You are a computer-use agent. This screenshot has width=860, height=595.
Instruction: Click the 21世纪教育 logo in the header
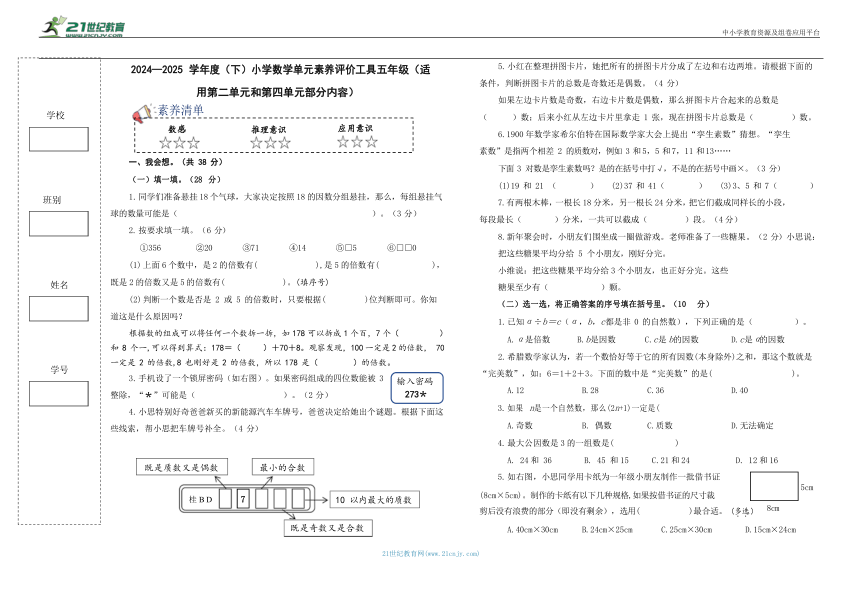(x=83, y=27)
